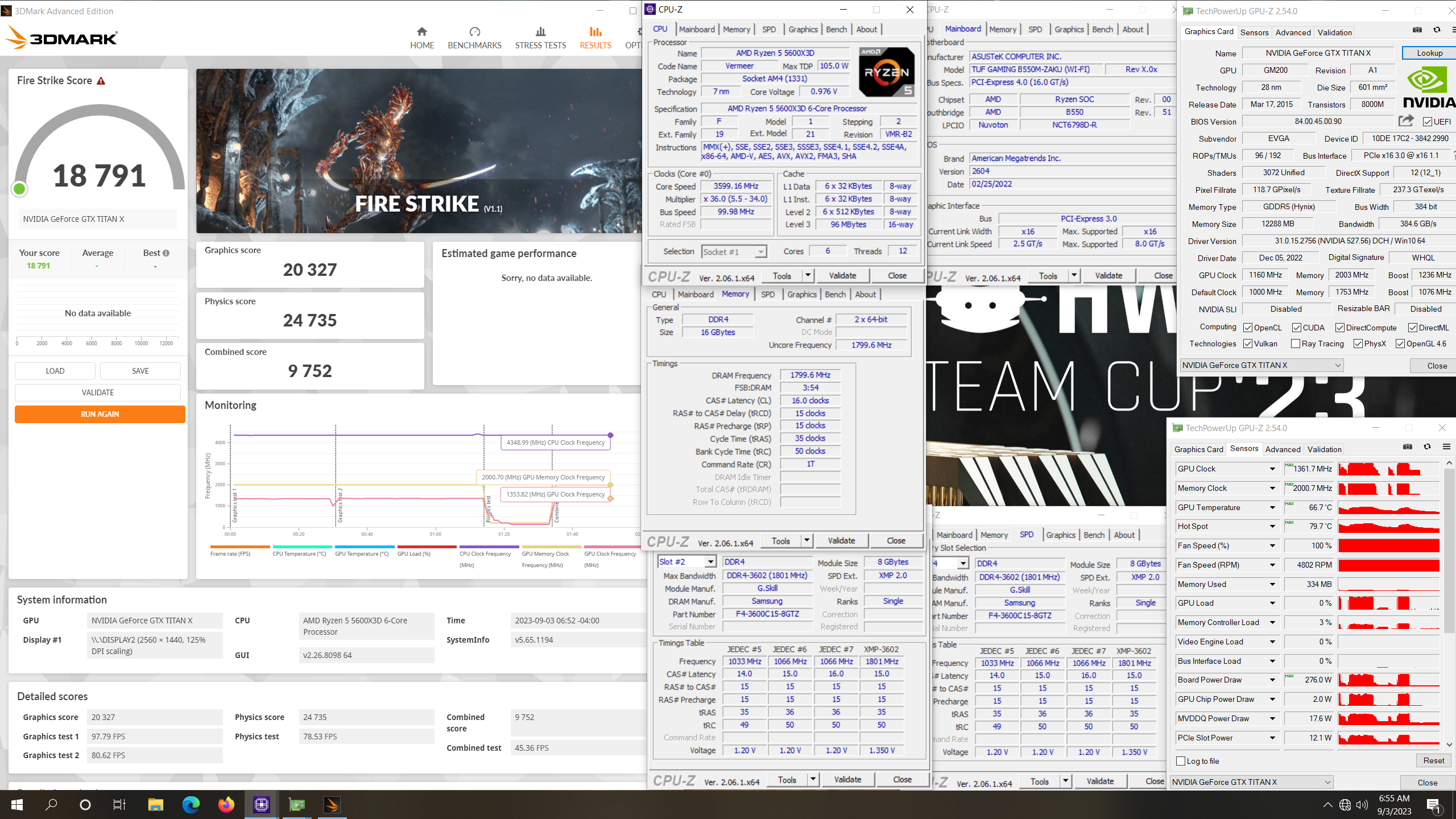Open hamburger menu in GPU-Z Sensors window
Screen dimensions: 1456x819
[1446, 447]
